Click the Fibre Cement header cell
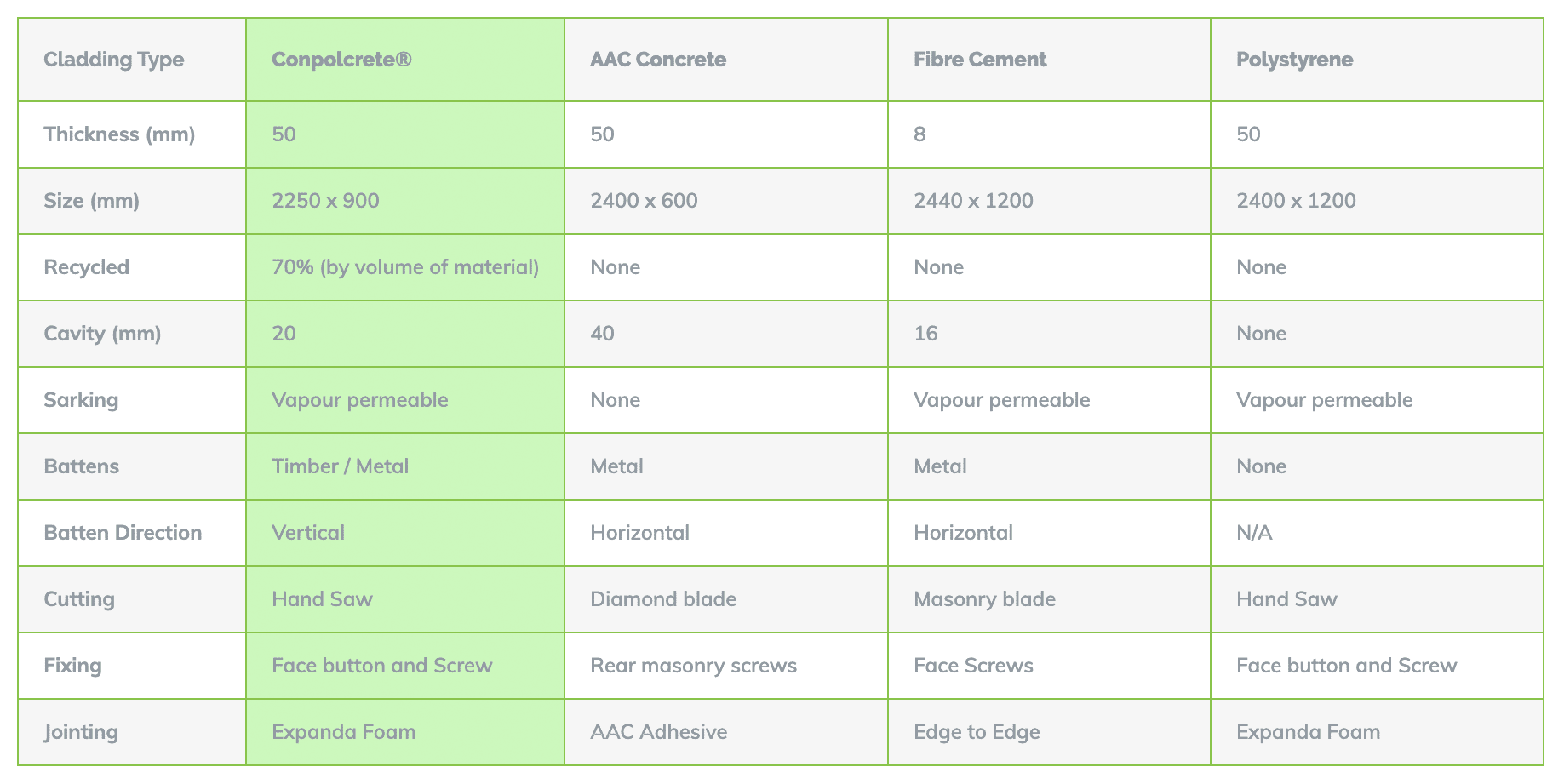Viewport: 1564px width, 784px height. click(1049, 60)
